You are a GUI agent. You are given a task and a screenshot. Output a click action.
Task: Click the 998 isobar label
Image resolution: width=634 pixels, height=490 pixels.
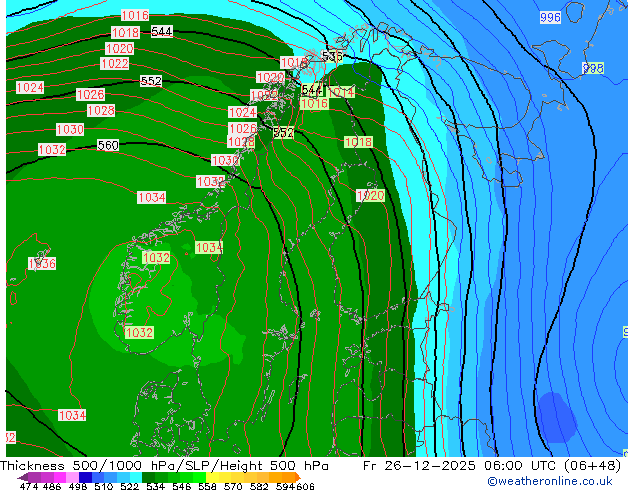pyautogui.click(x=593, y=68)
